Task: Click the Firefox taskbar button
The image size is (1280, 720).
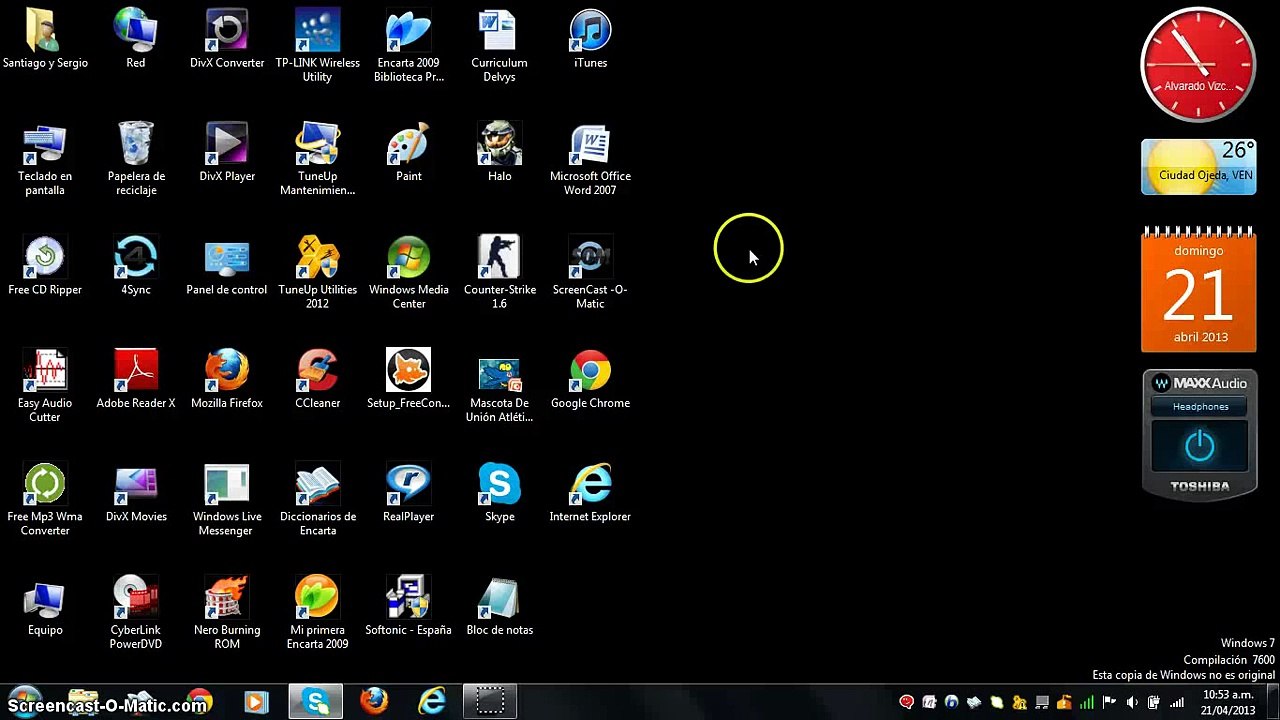Action: click(x=374, y=702)
